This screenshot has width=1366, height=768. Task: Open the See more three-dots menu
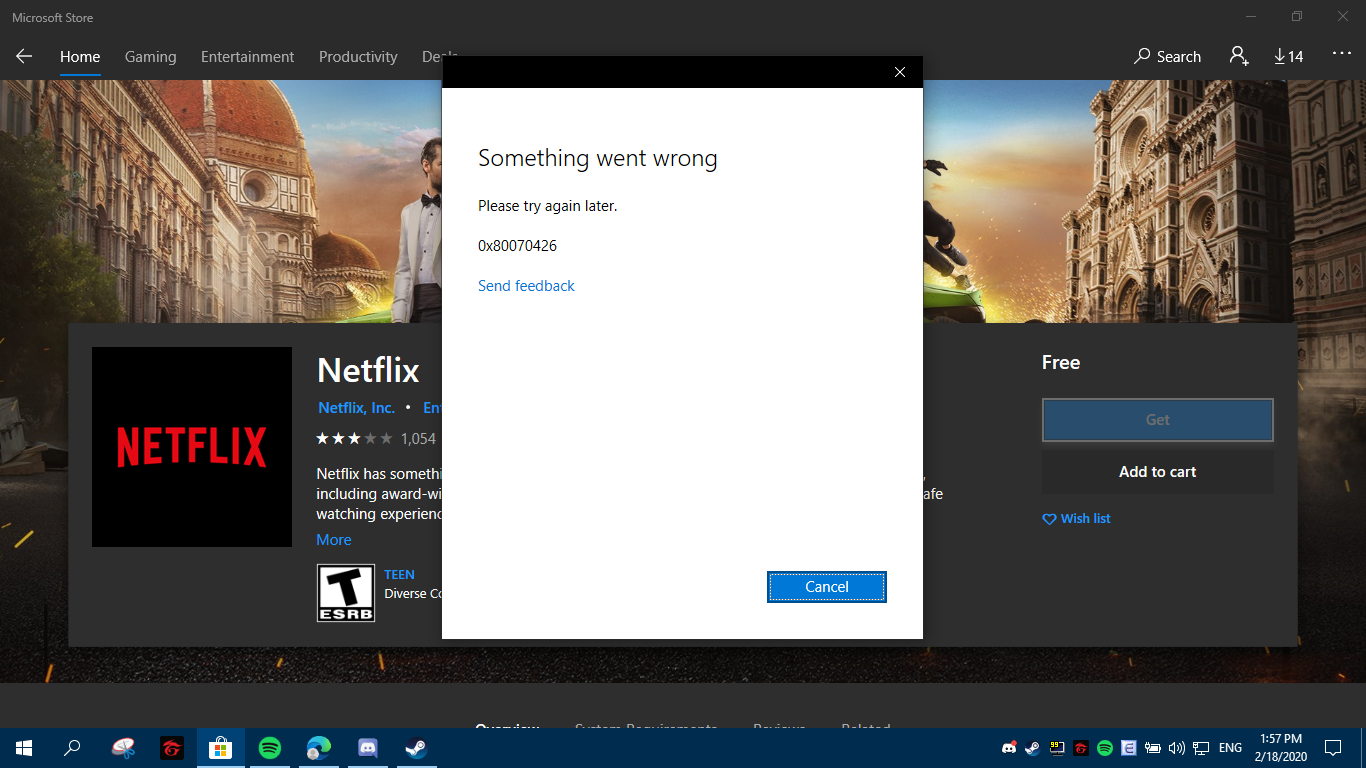(1342, 55)
